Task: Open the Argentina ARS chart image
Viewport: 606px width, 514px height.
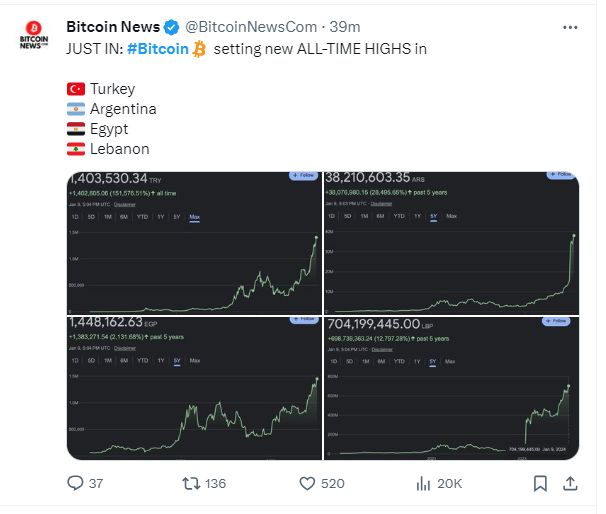Action: tap(451, 243)
